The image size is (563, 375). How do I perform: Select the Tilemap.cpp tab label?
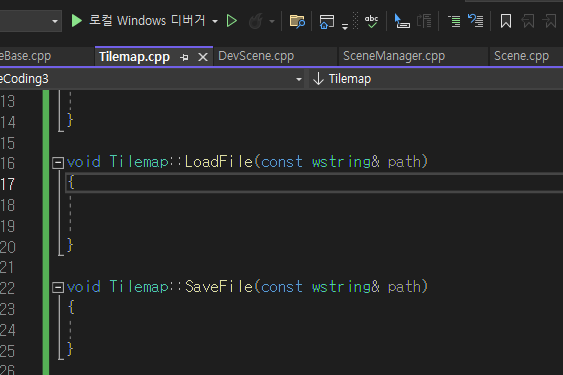(135, 57)
